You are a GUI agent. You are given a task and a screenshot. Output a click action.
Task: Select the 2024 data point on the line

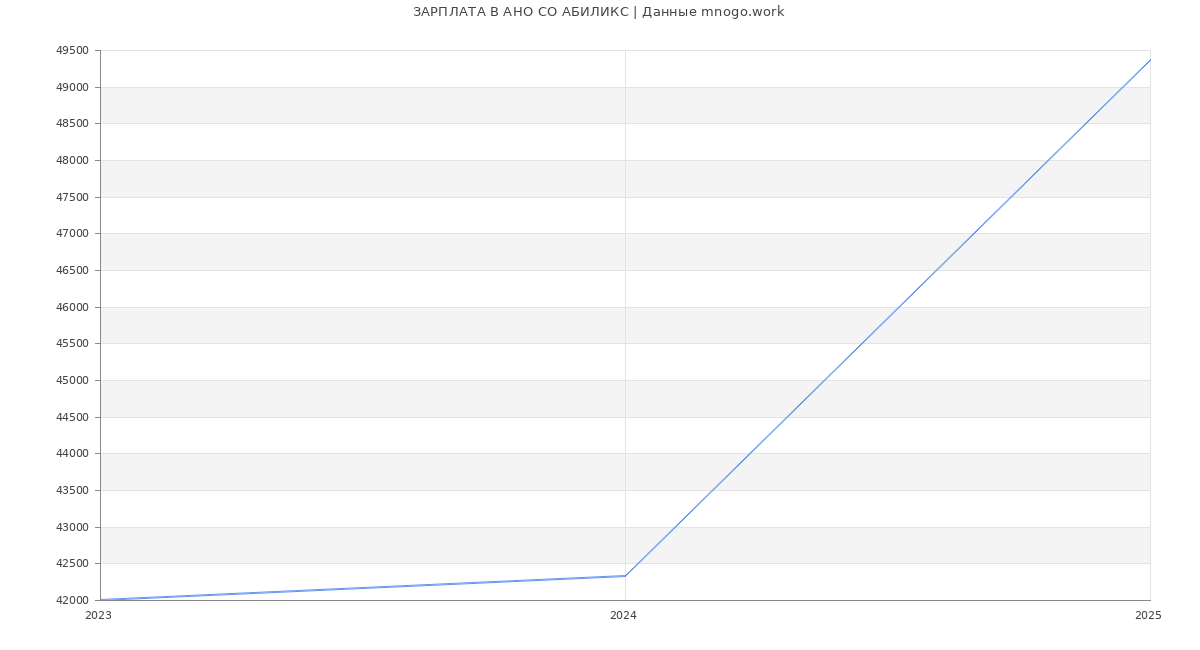625,576
